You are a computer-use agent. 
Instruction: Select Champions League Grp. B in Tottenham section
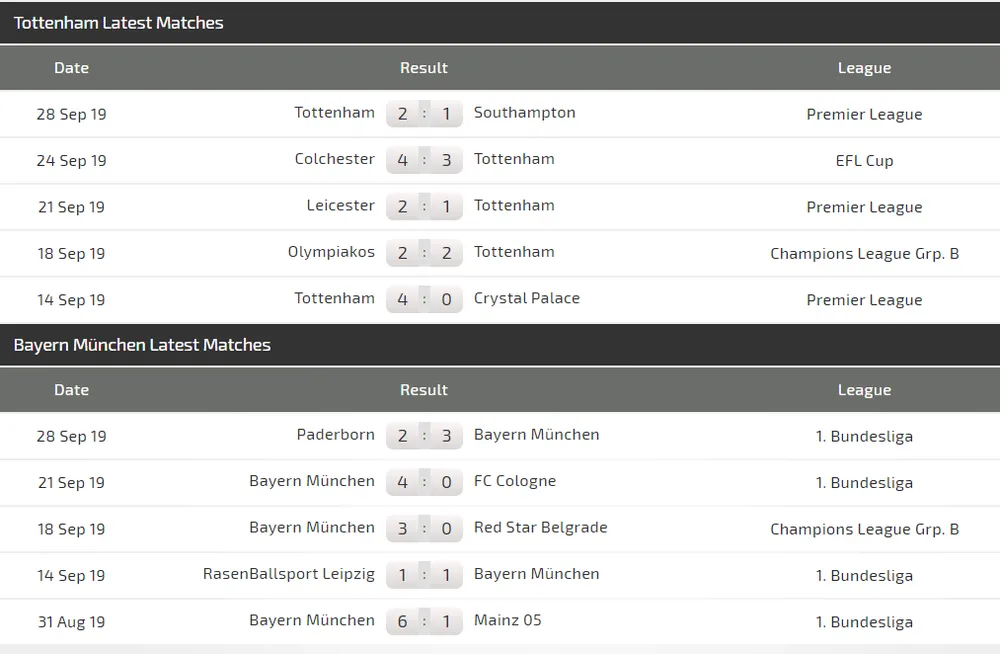[865, 253]
